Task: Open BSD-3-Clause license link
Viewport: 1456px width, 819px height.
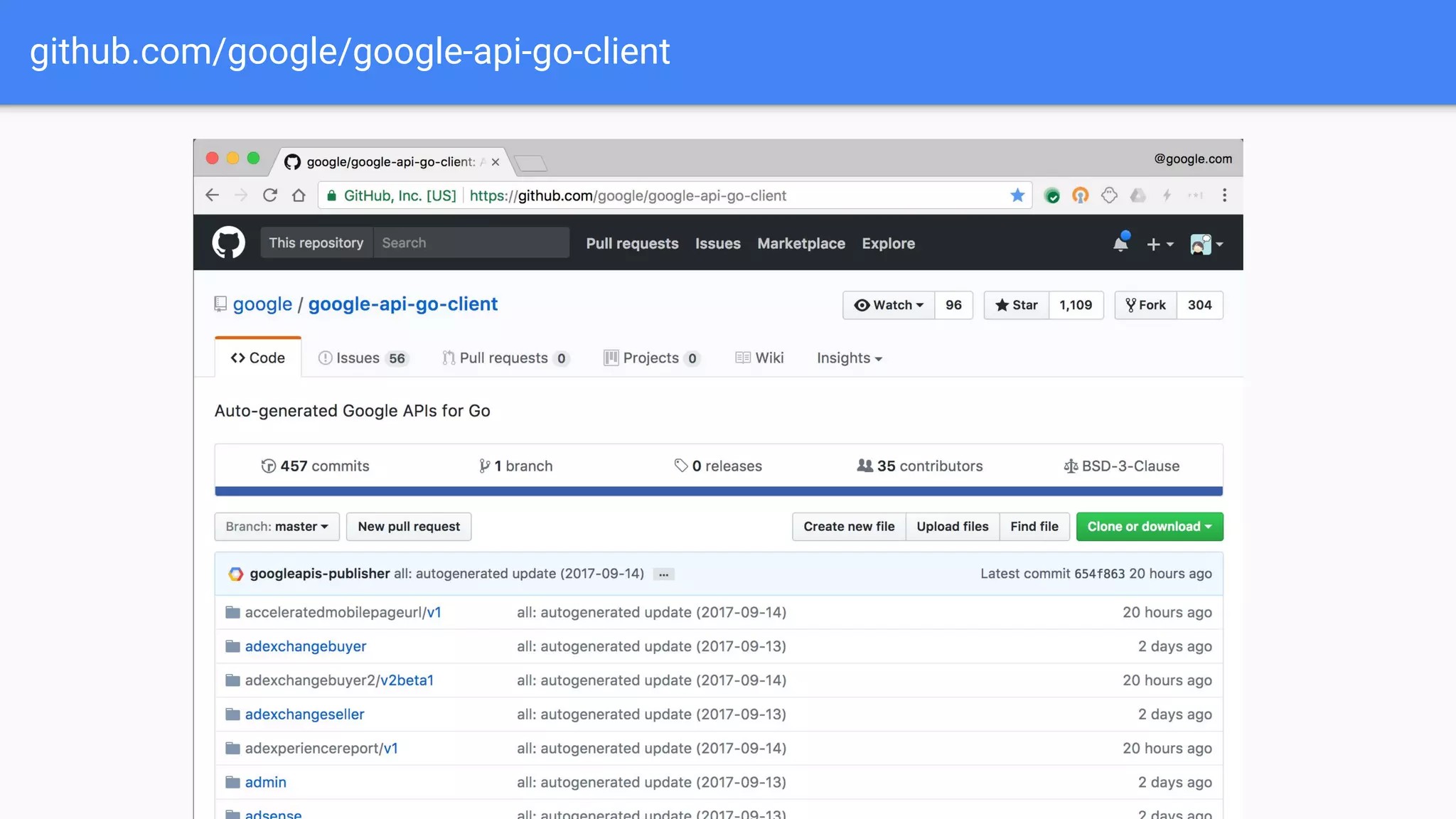Action: click(x=1122, y=466)
